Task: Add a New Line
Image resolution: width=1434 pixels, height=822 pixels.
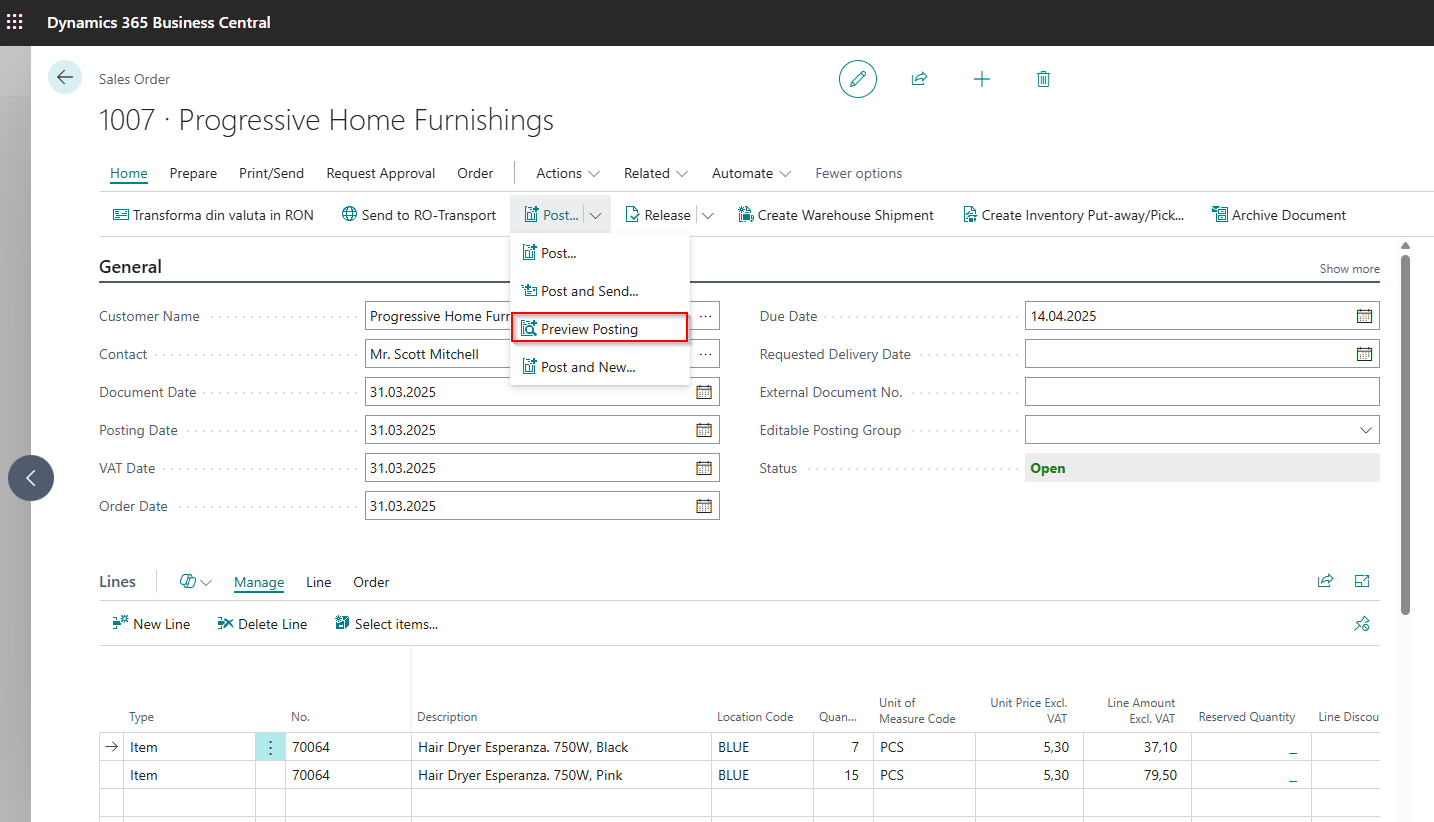Action: (x=151, y=624)
